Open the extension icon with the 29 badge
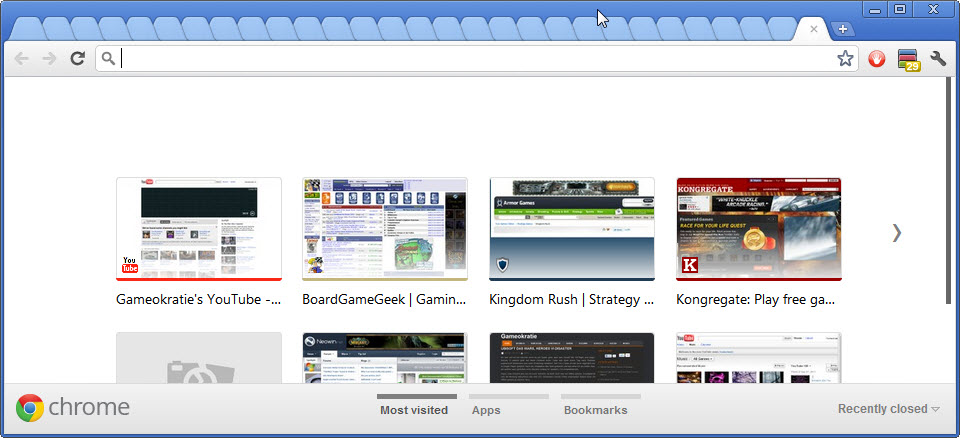960x438 pixels. 909,60
